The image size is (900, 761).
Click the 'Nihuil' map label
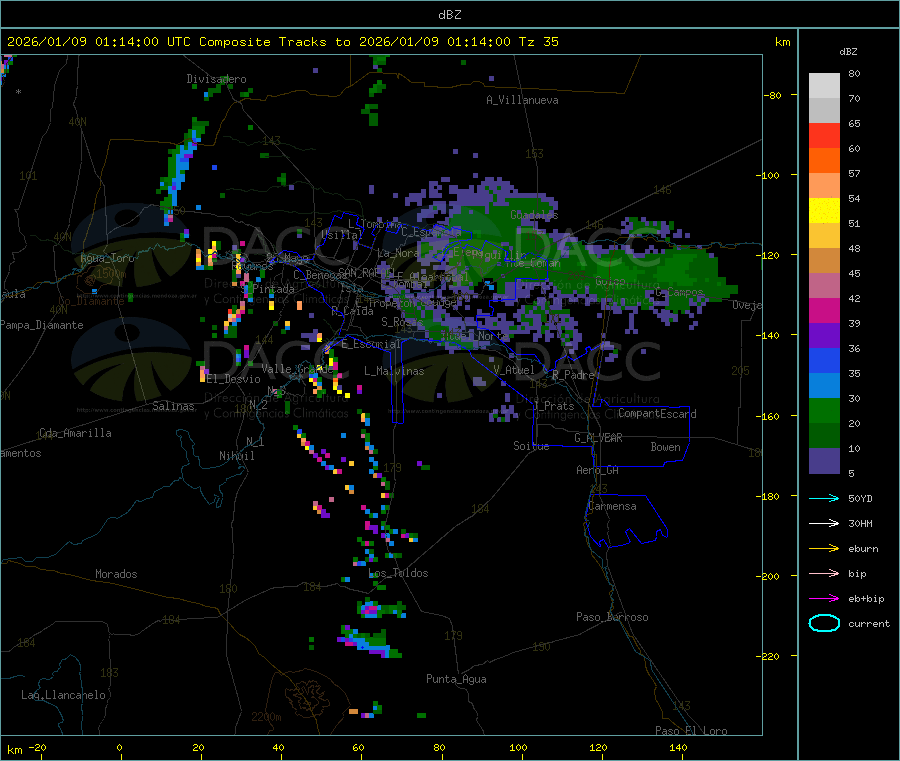click(x=236, y=456)
